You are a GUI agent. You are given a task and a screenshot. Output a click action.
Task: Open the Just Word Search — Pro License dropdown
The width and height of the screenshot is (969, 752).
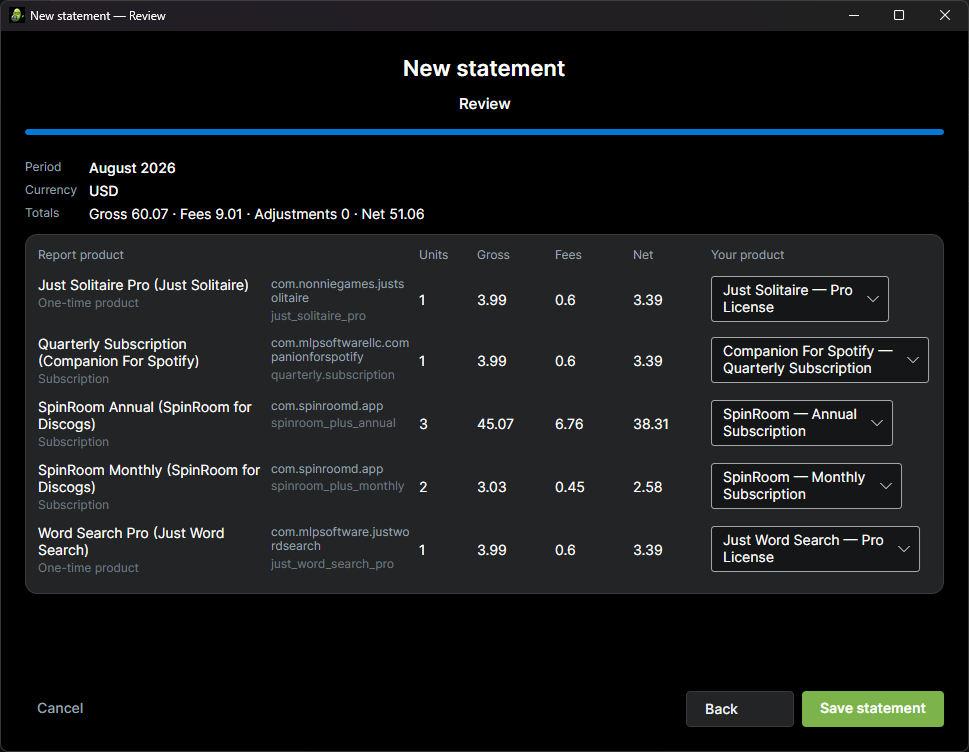click(x=815, y=549)
